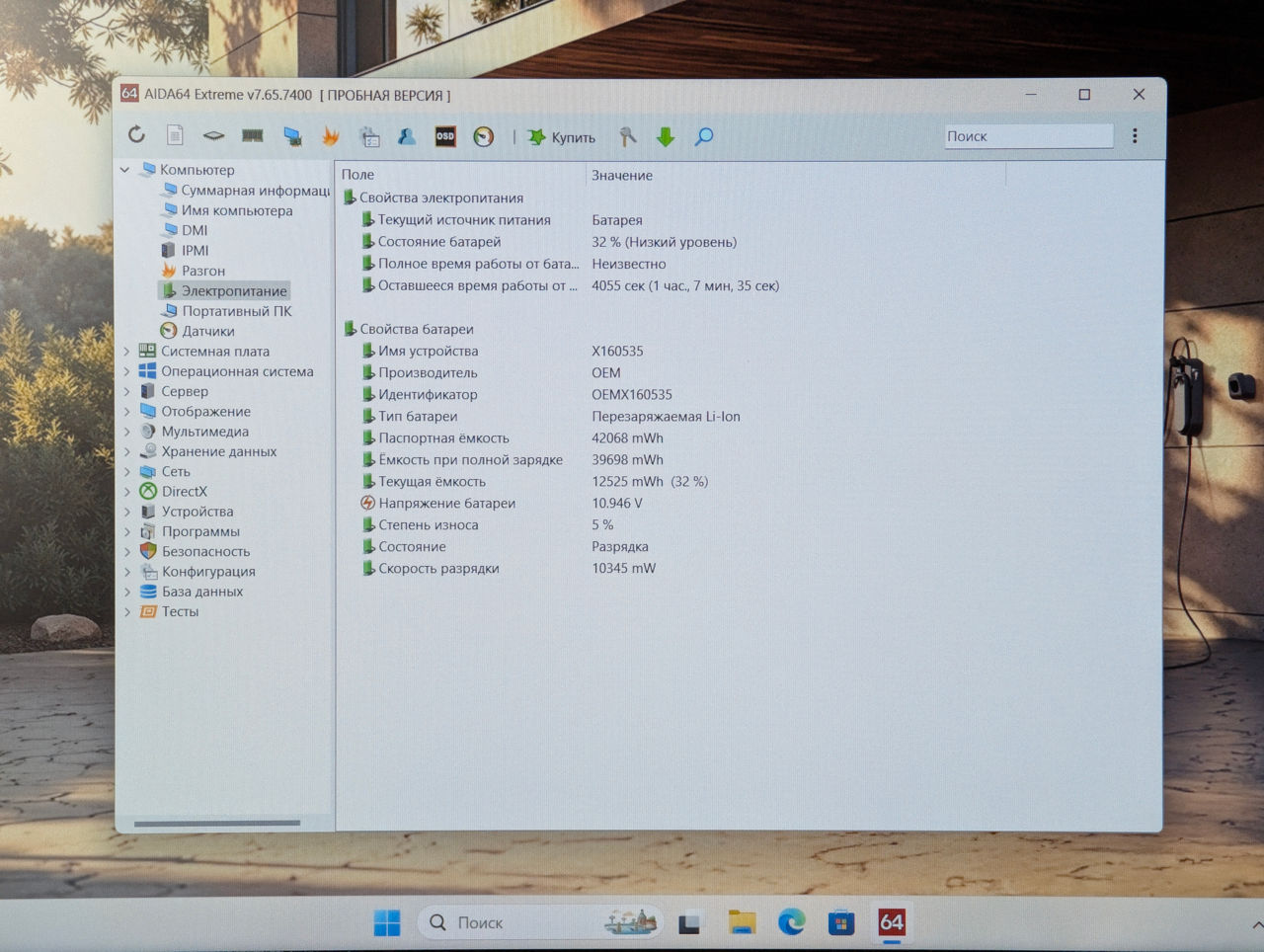
Task: Click the Свойства батареи group header
Action: click(x=408, y=329)
